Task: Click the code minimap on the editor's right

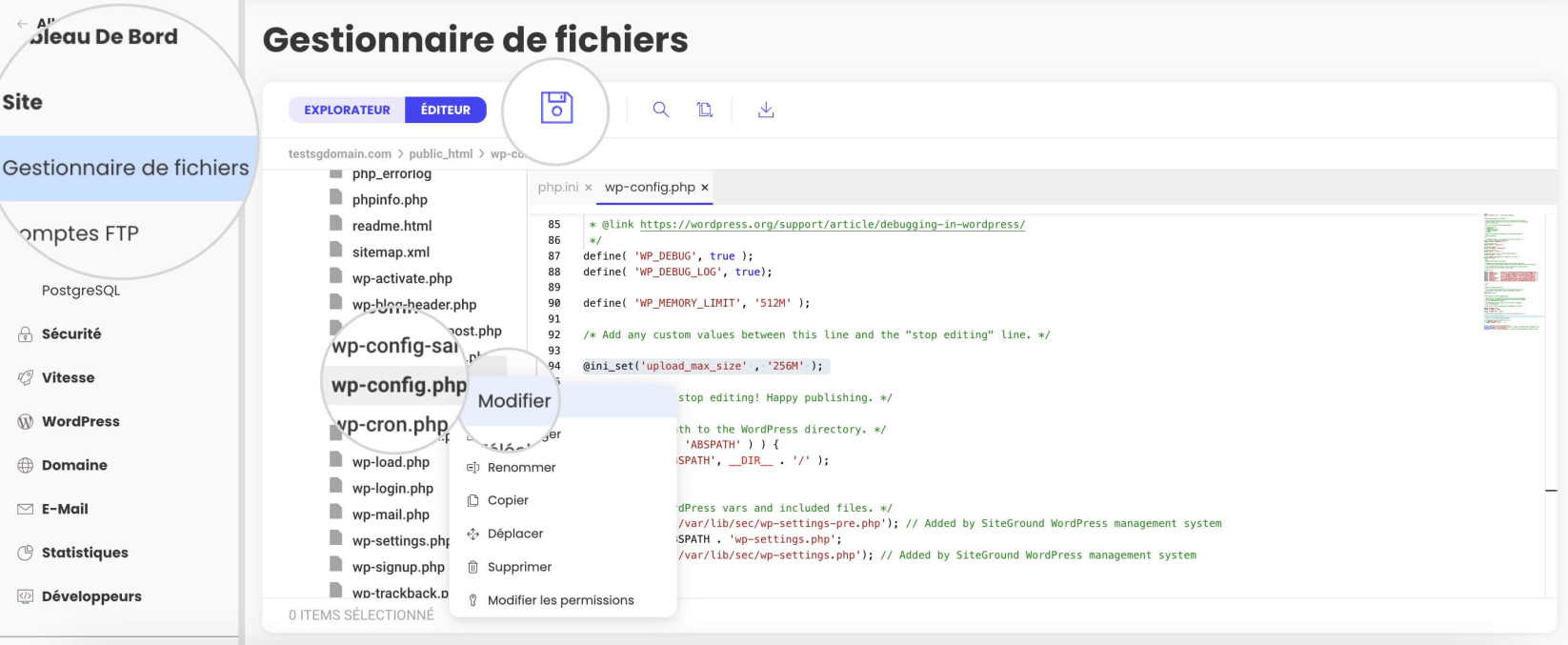Action: 1512,272
